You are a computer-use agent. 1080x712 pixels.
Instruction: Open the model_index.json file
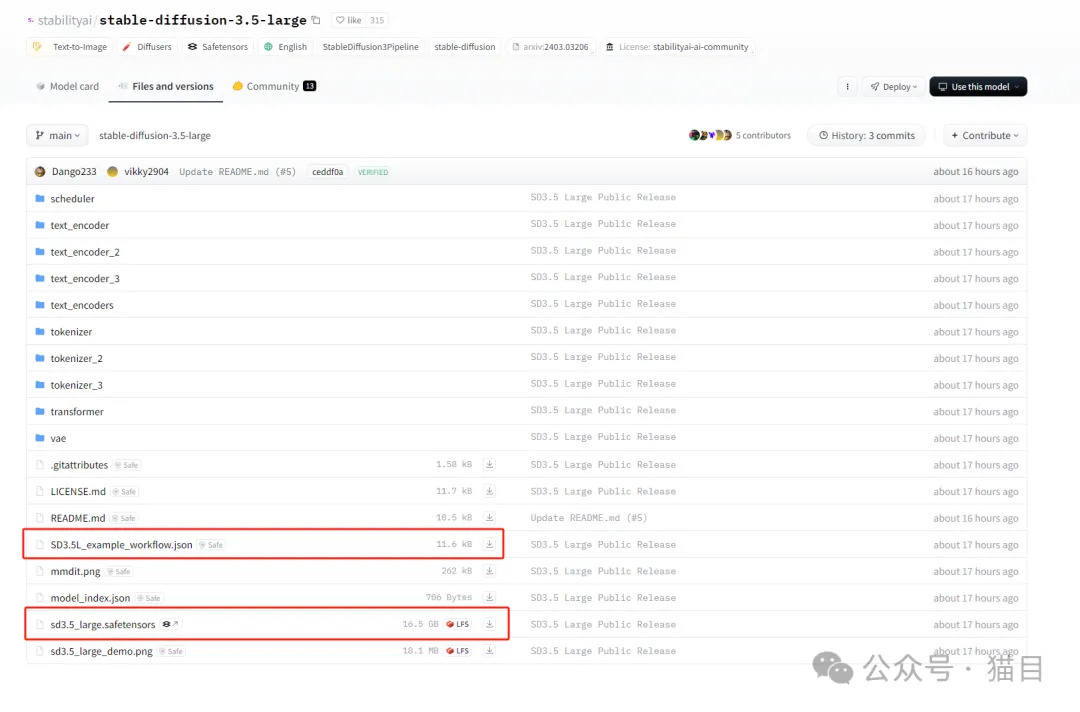coord(90,598)
